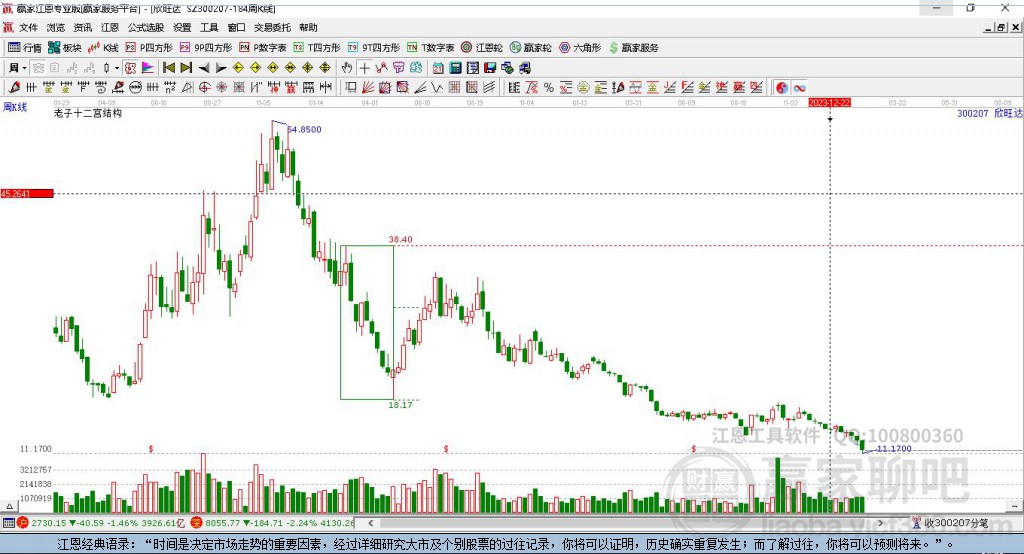The height and width of the screenshot is (554, 1024).
Task: Open T数字表 time number table
Action: pos(430,48)
